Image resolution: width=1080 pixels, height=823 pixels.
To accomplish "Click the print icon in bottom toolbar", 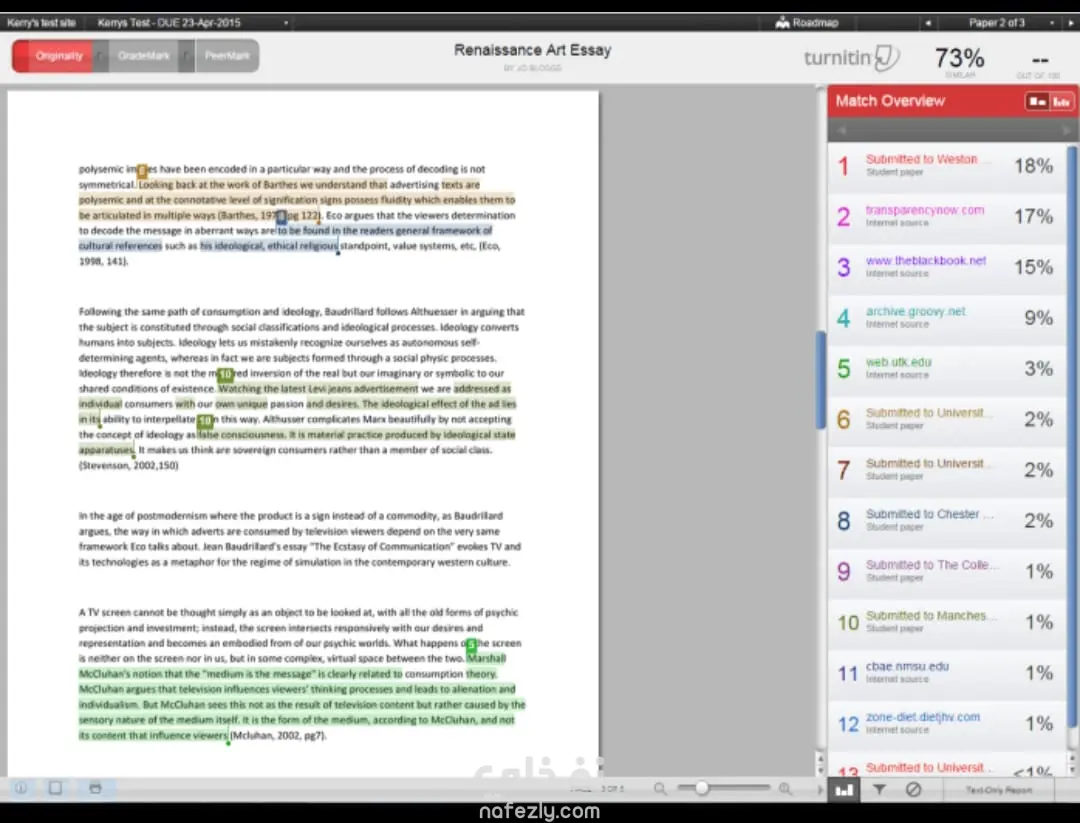I will [95, 788].
